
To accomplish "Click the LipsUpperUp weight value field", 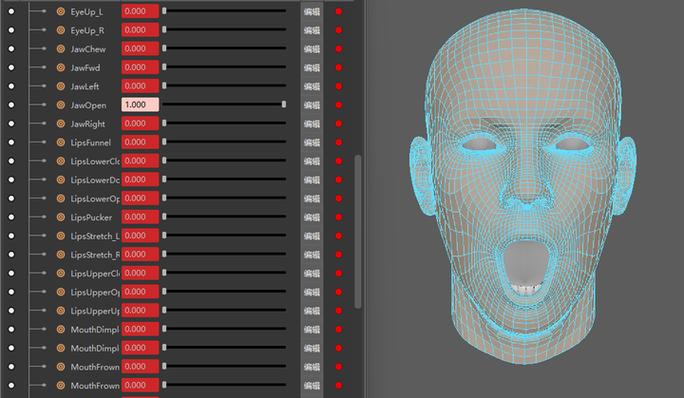I will [x=140, y=310].
